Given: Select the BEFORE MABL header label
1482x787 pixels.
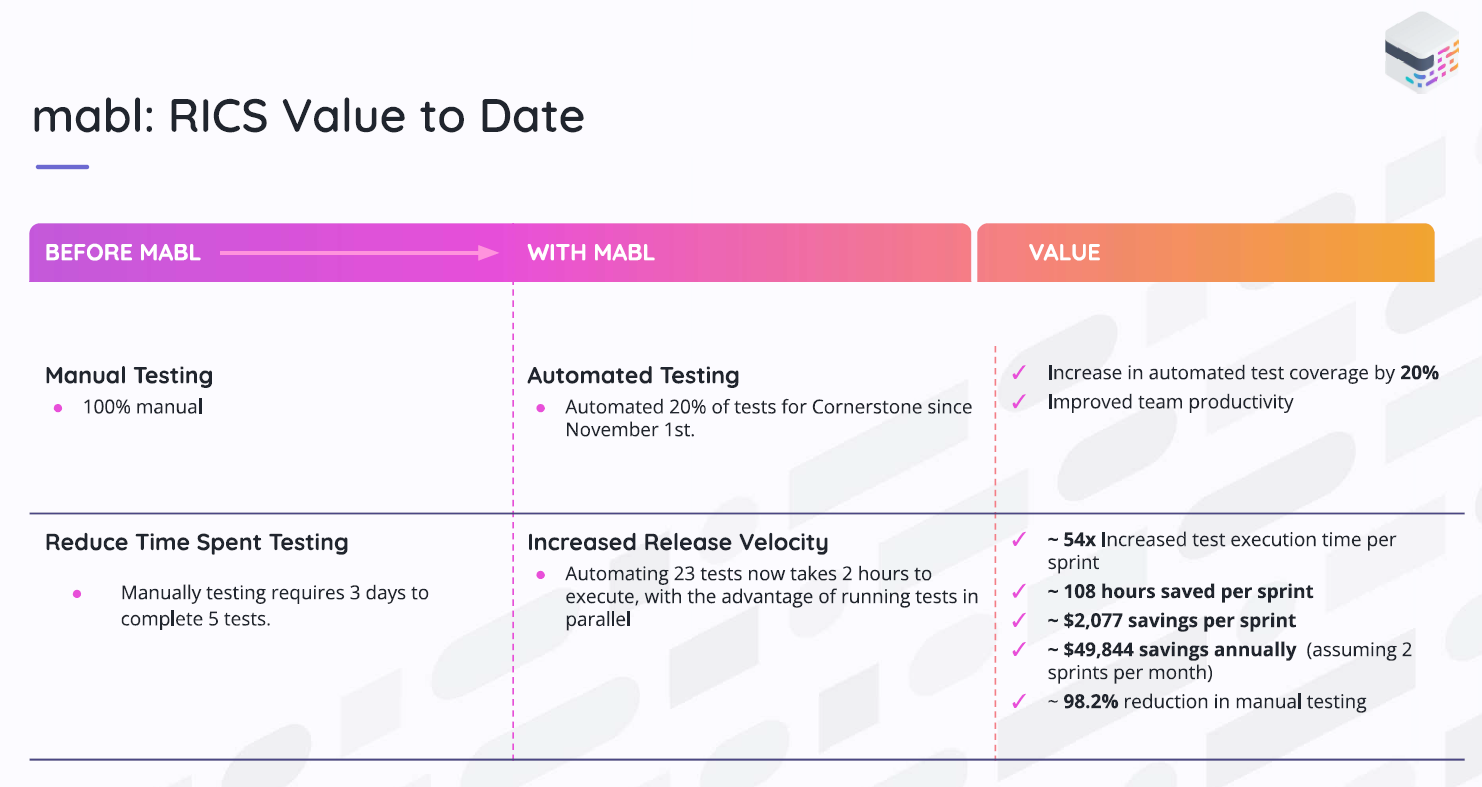Looking at the screenshot, I should 123,253.
